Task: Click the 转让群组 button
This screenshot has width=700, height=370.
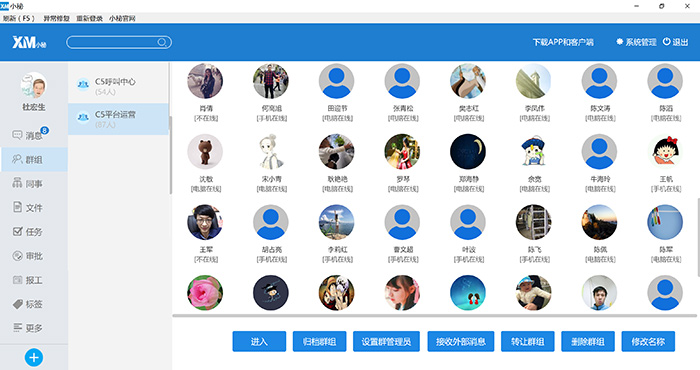Action: coord(528,341)
